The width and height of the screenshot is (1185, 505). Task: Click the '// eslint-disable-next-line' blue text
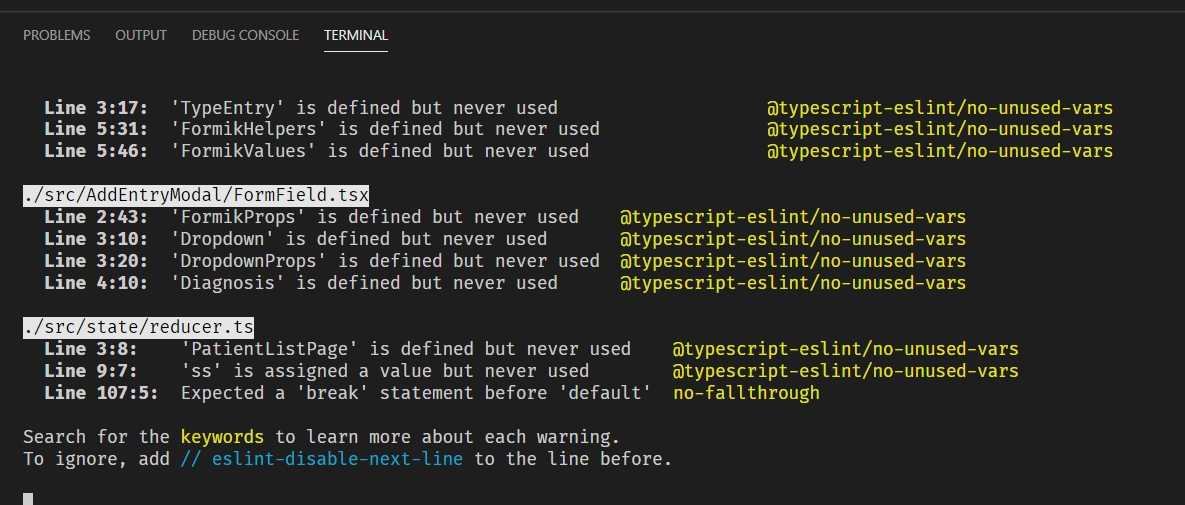tap(322, 459)
